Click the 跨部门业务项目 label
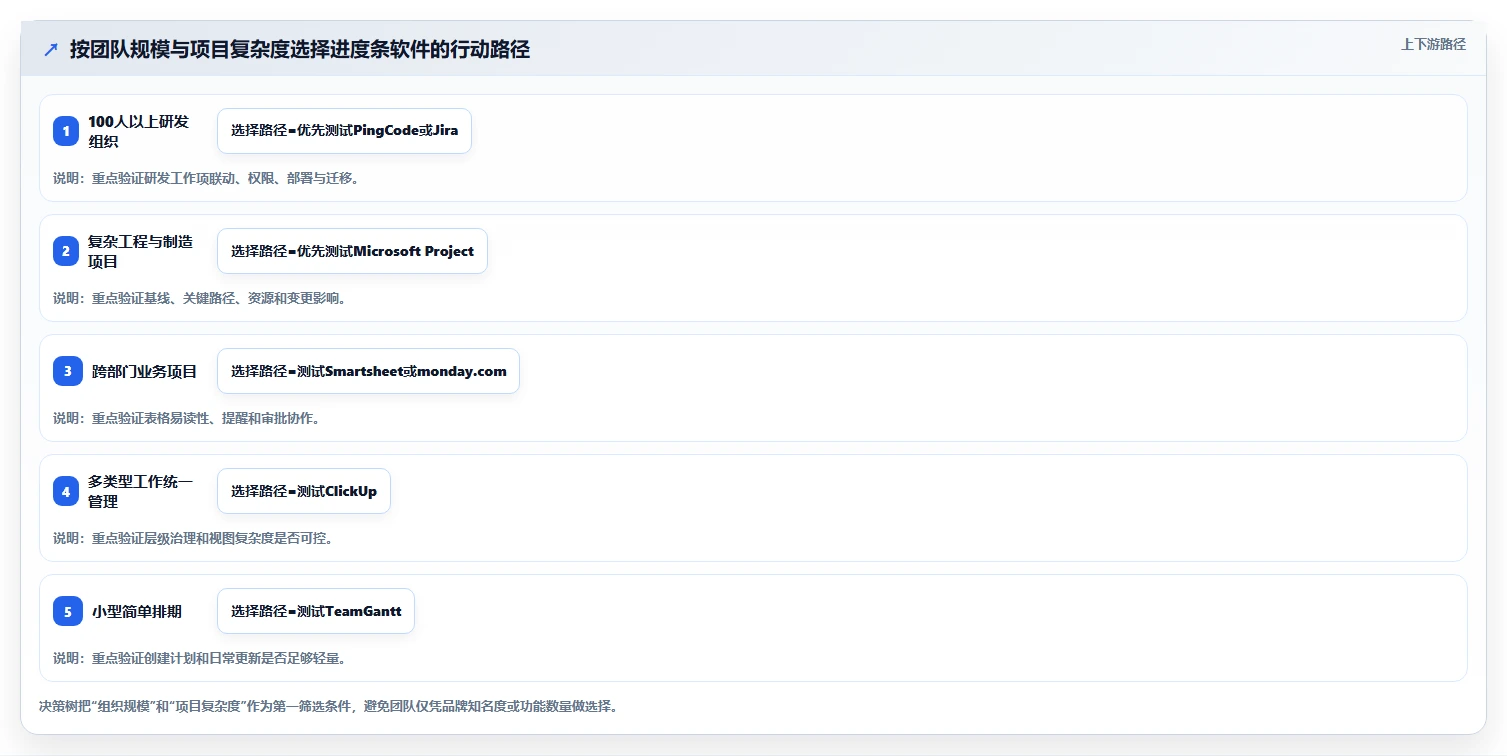 pyautogui.click(x=144, y=371)
